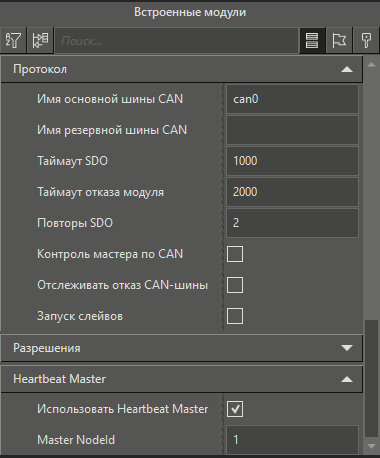The width and height of the screenshot is (380, 458).
Task: Uncheck Использовать Heartbeat Master checkbox
Action: pyautogui.click(x=235, y=409)
